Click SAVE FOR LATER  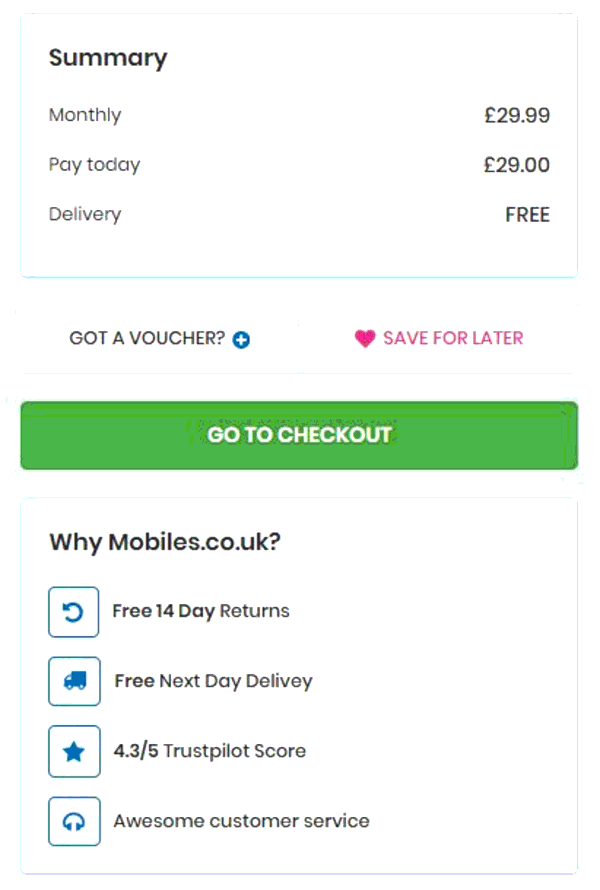450,338
